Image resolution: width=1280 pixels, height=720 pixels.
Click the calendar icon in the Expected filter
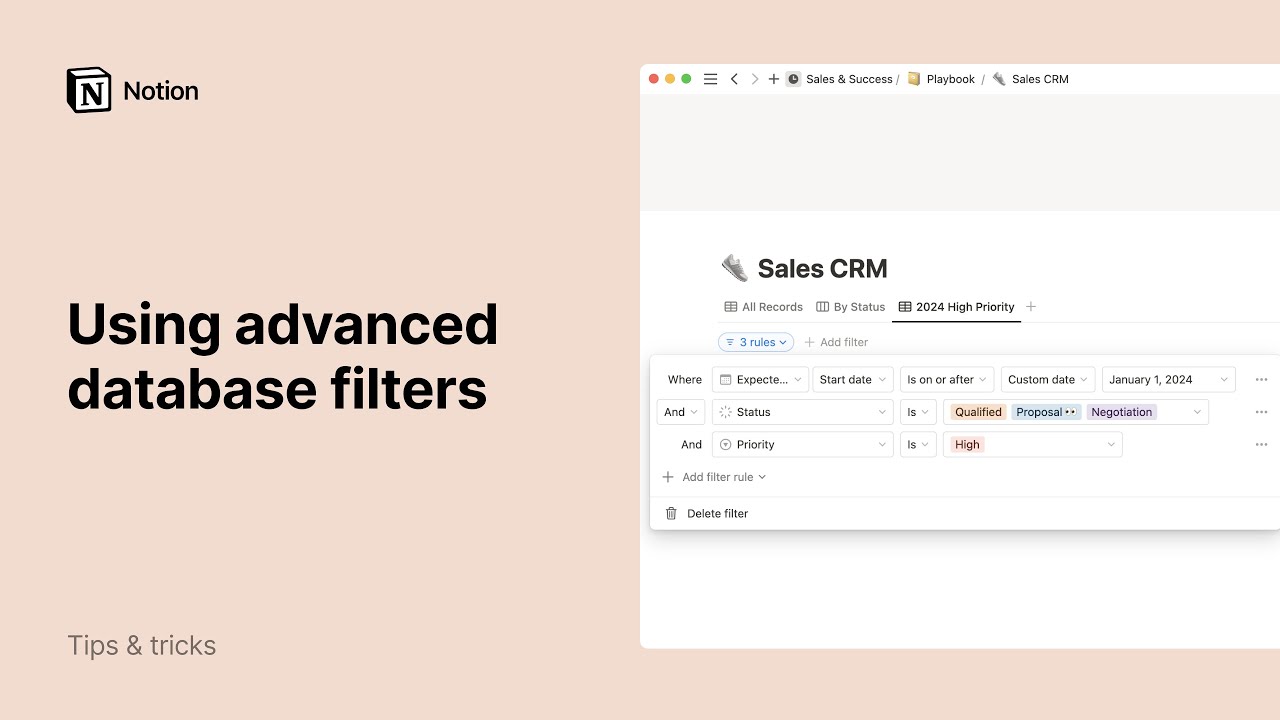point(726,379)
